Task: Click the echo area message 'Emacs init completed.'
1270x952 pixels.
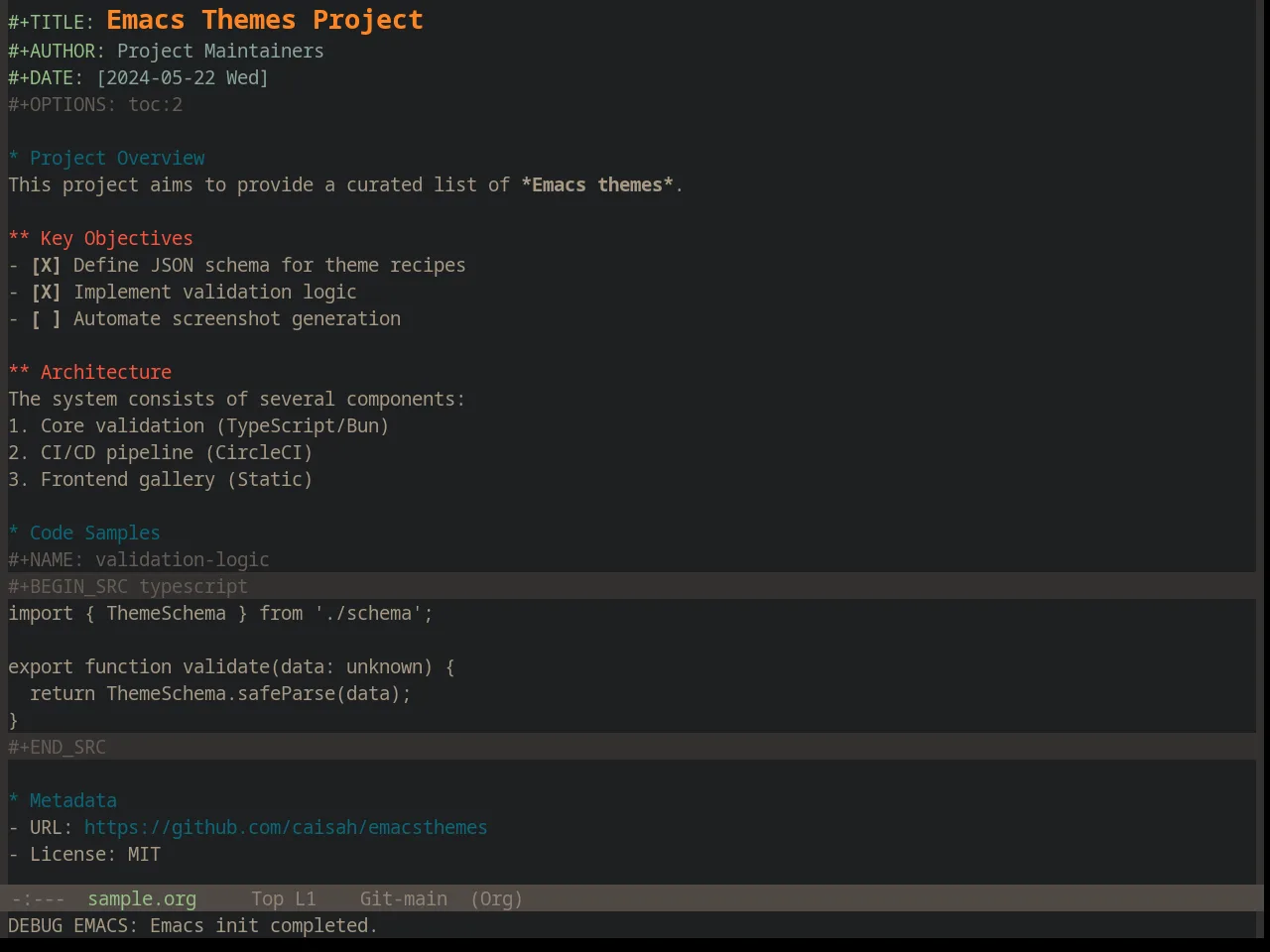Action: coord(264,925)
